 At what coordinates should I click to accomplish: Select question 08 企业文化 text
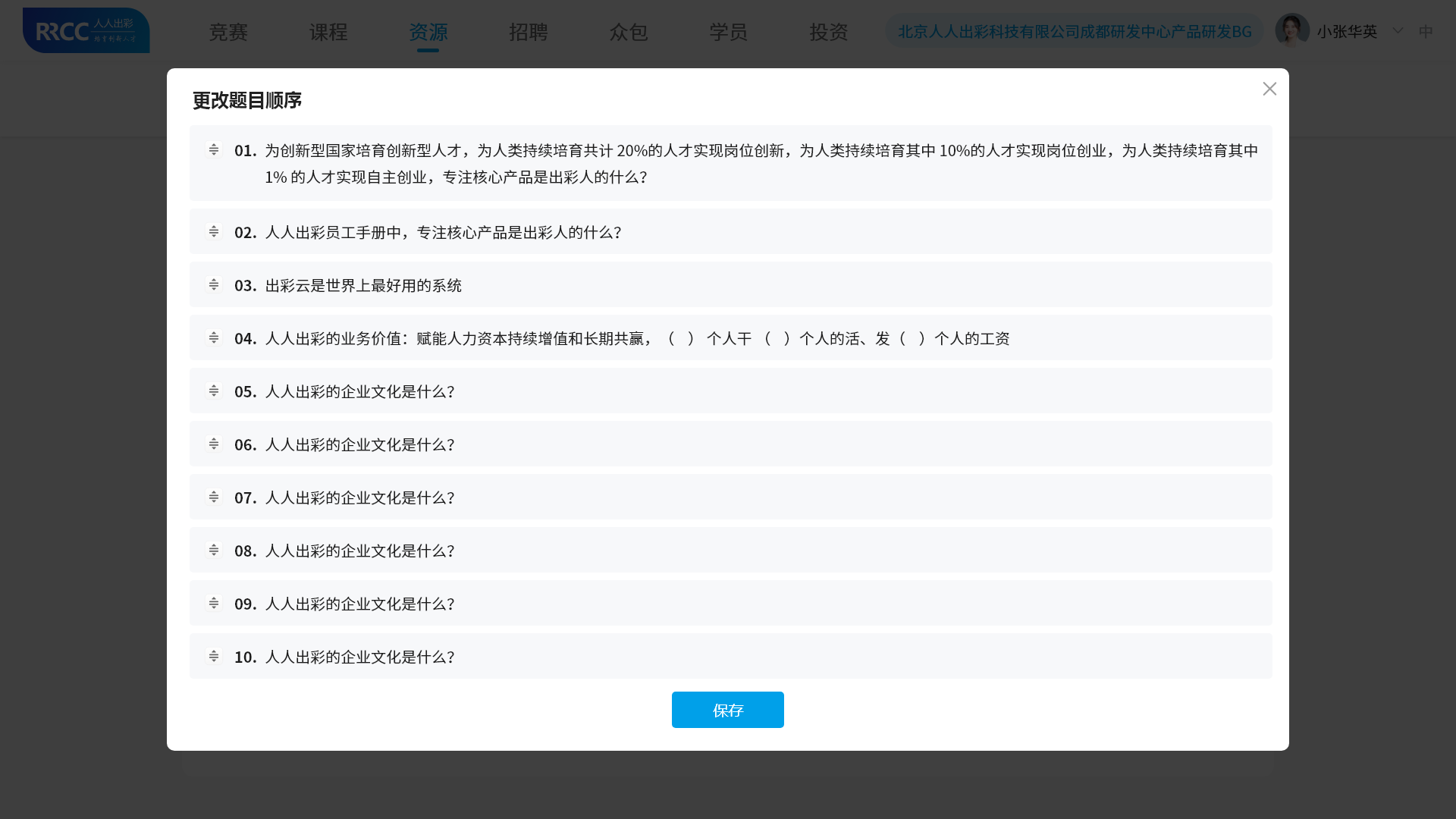(359, 551)
